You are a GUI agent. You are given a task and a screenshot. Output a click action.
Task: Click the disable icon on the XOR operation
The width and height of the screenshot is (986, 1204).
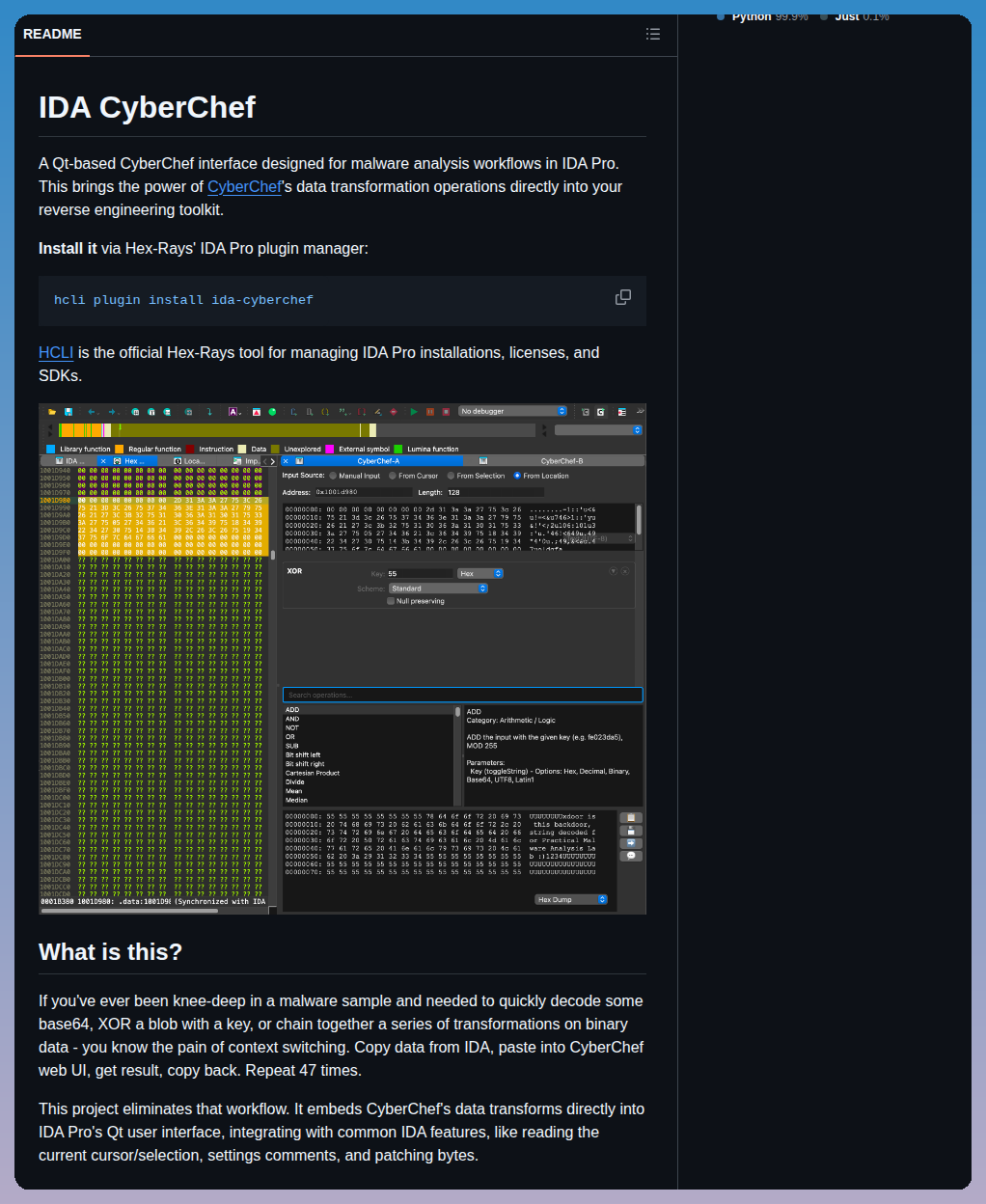[x=614, y=571]
